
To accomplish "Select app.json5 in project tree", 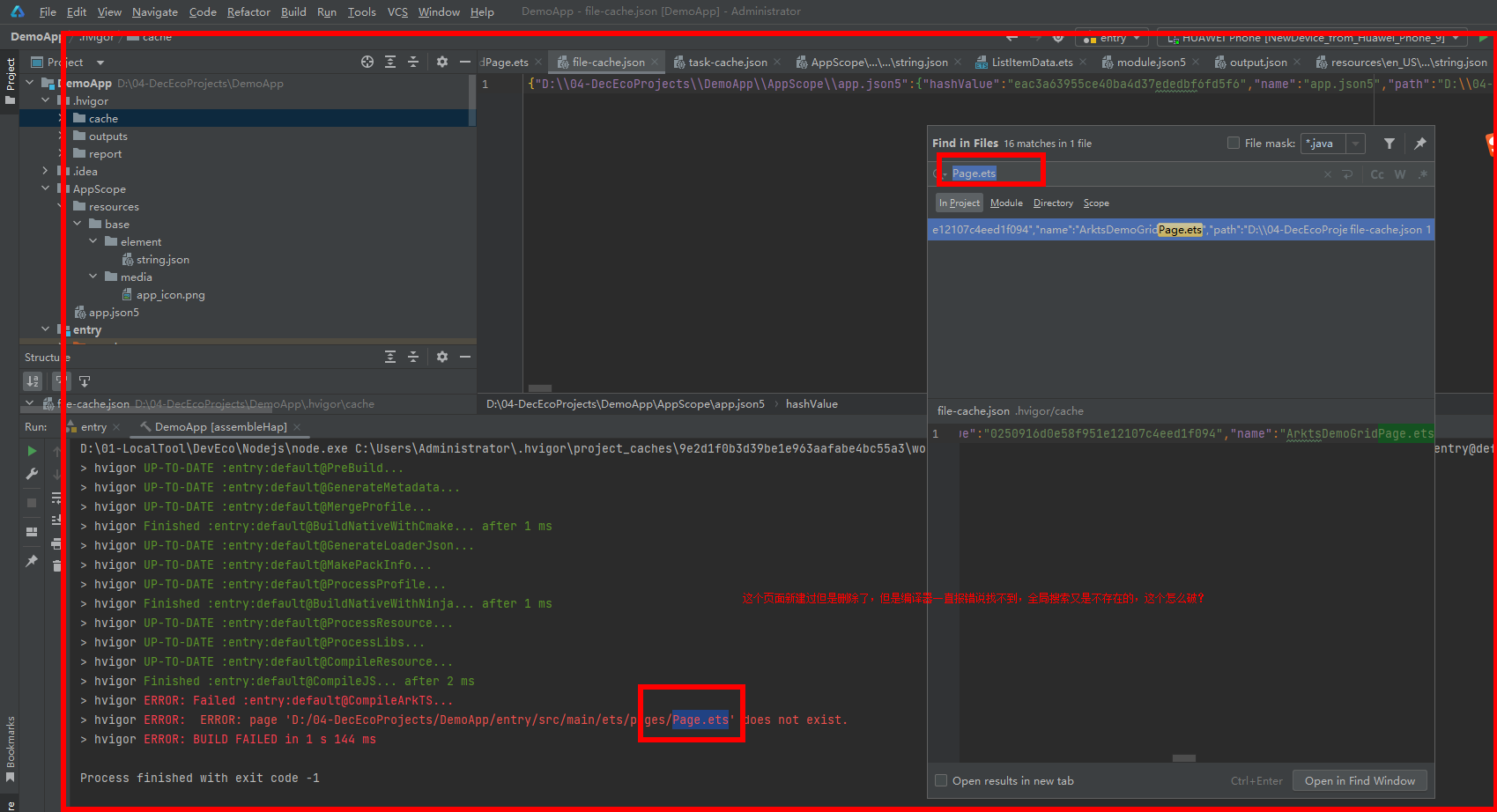I will [x=114, y=313].
